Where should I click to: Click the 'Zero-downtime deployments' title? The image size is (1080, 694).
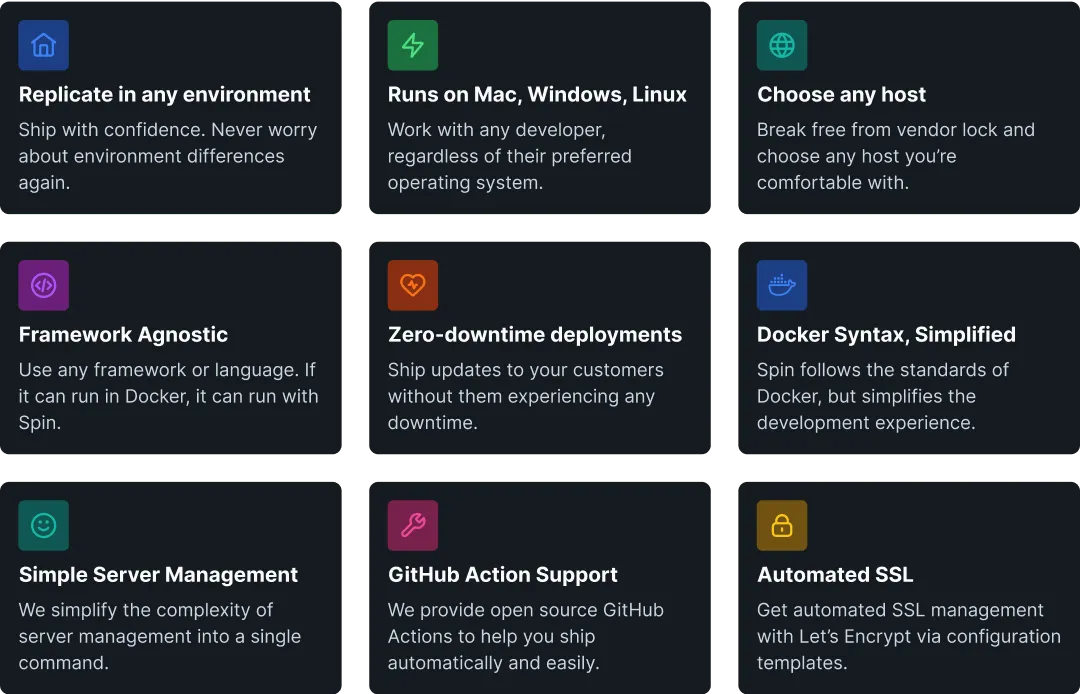(535, 335)
